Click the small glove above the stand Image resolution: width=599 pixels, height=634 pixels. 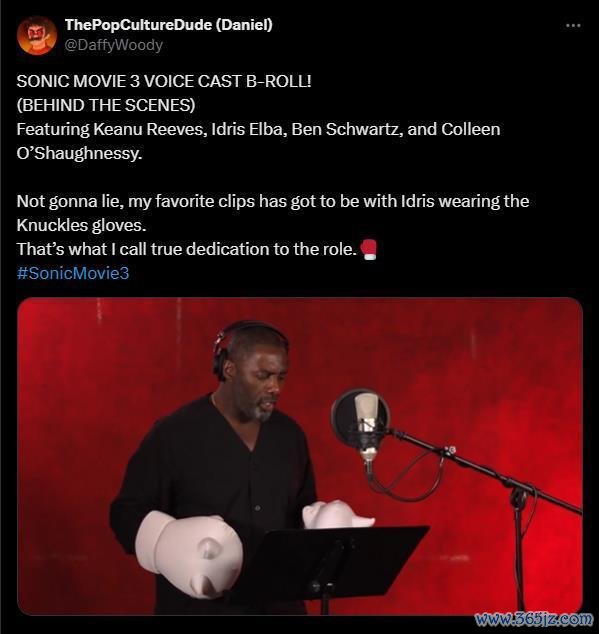pos(337,514)
